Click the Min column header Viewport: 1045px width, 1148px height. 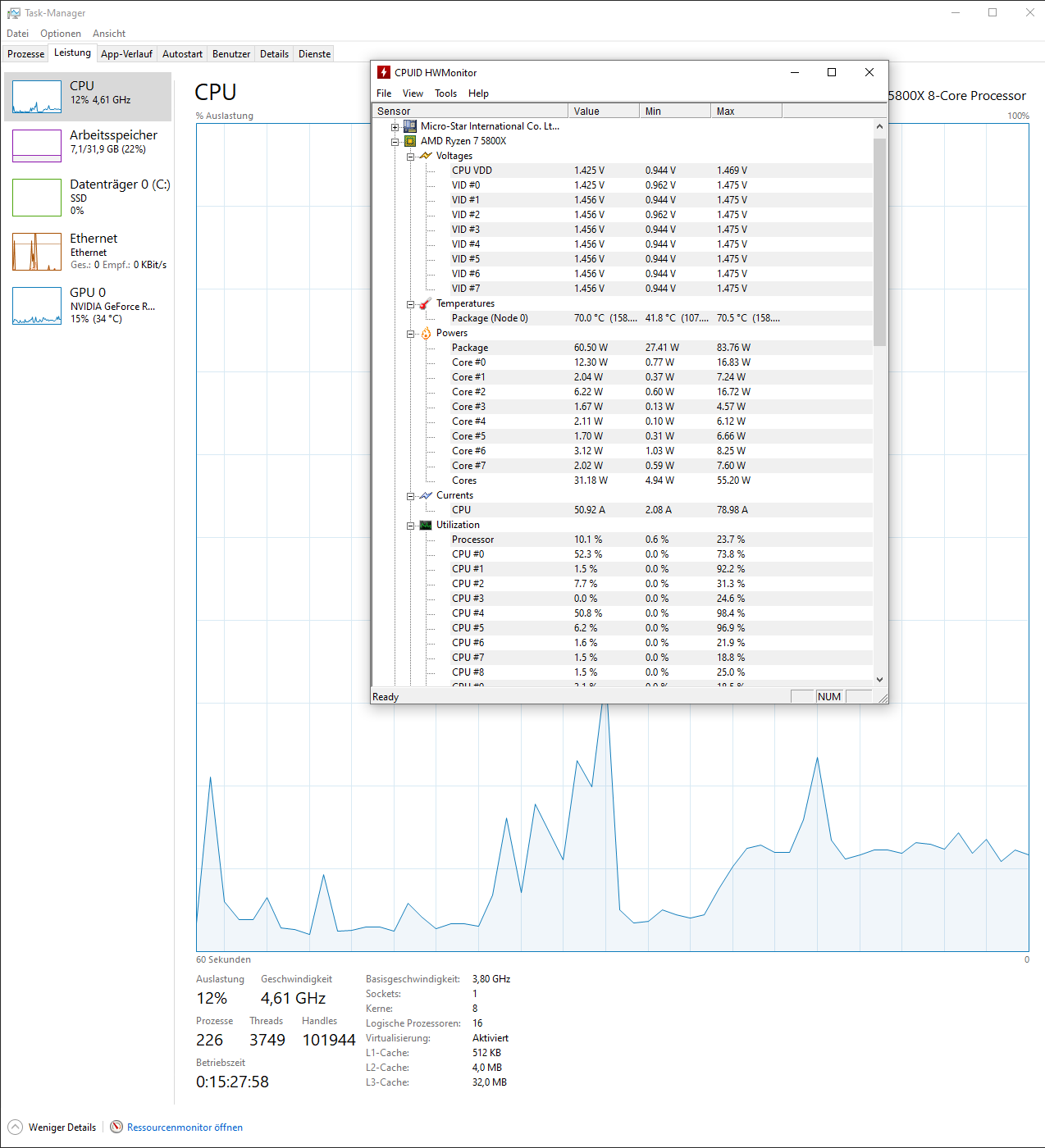[675, 111]
